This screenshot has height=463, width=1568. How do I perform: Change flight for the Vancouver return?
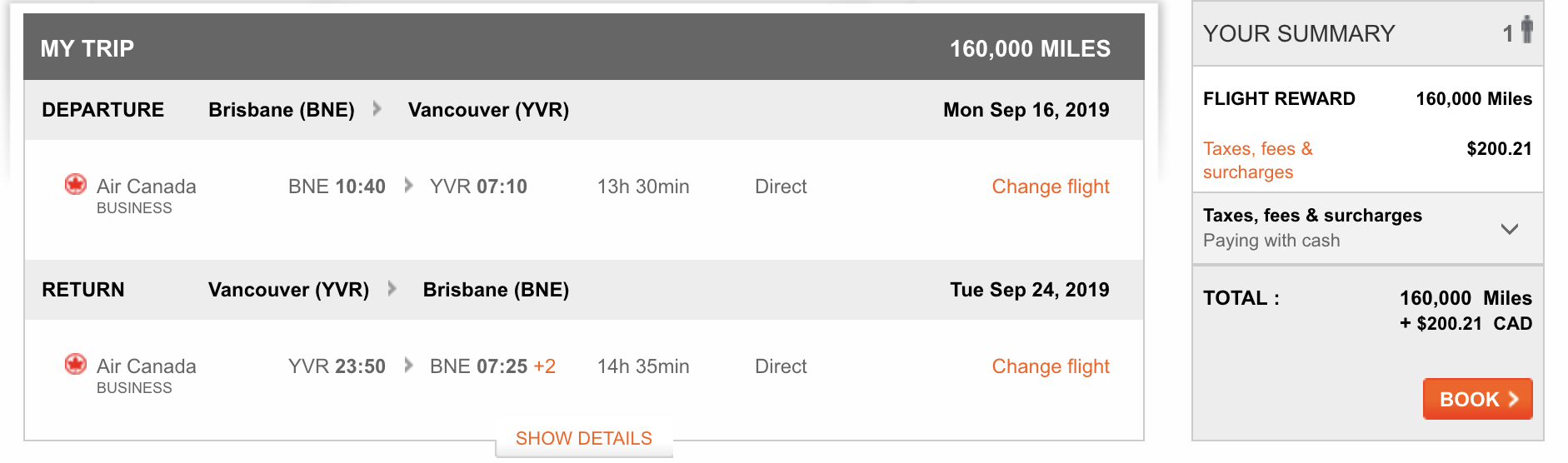coord(1051,366)
